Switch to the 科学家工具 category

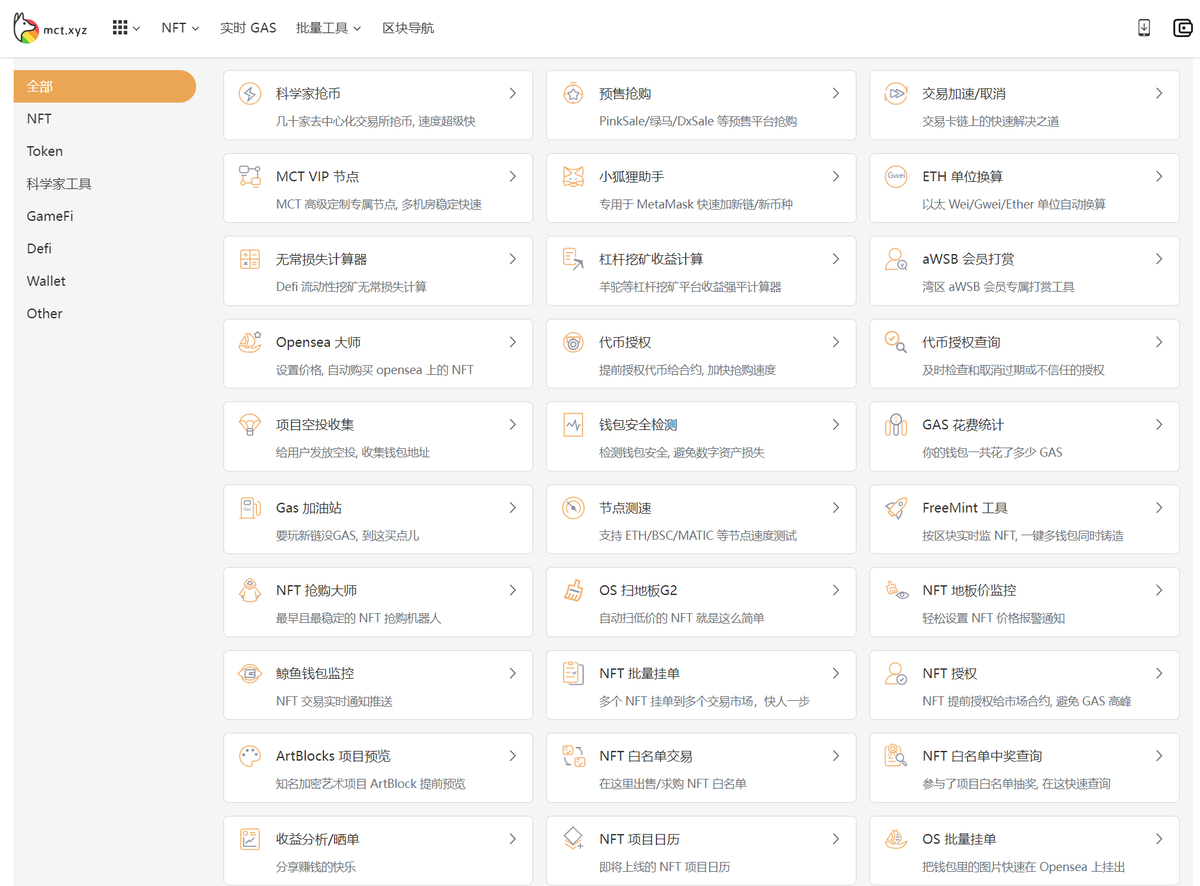click(x=59, y=184)
